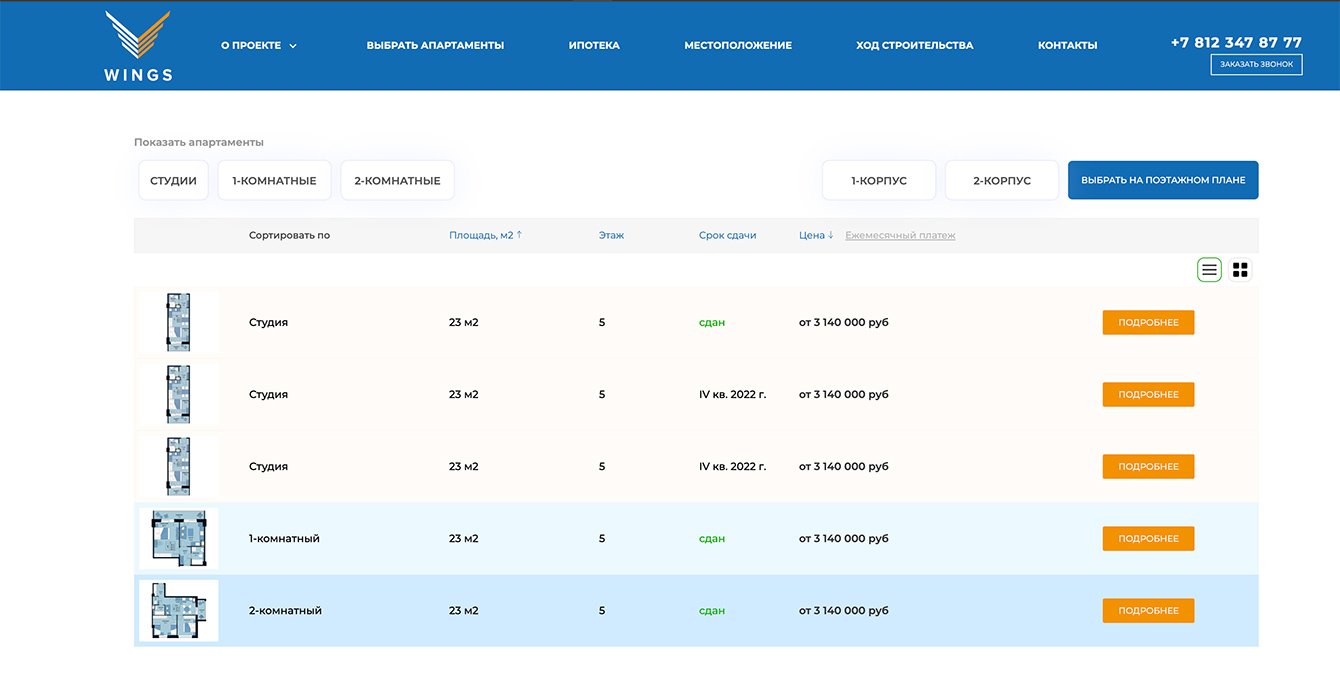Sort by Цена column

tap(816, 236)
